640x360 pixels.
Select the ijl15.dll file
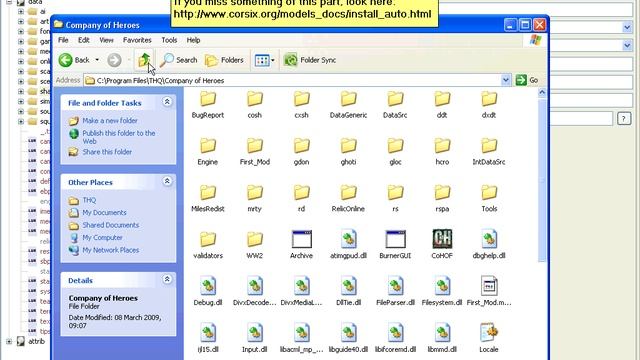(x=208, y=339)
